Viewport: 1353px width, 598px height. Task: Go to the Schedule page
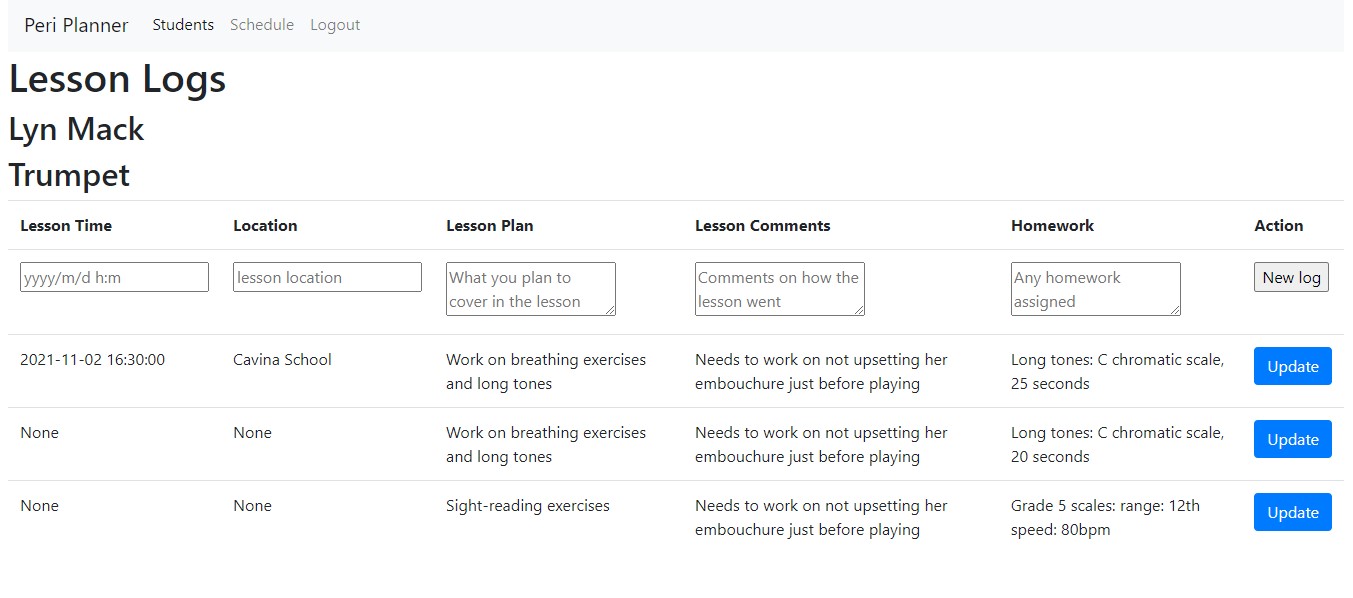pyautogui.click(x=262, y=25)
